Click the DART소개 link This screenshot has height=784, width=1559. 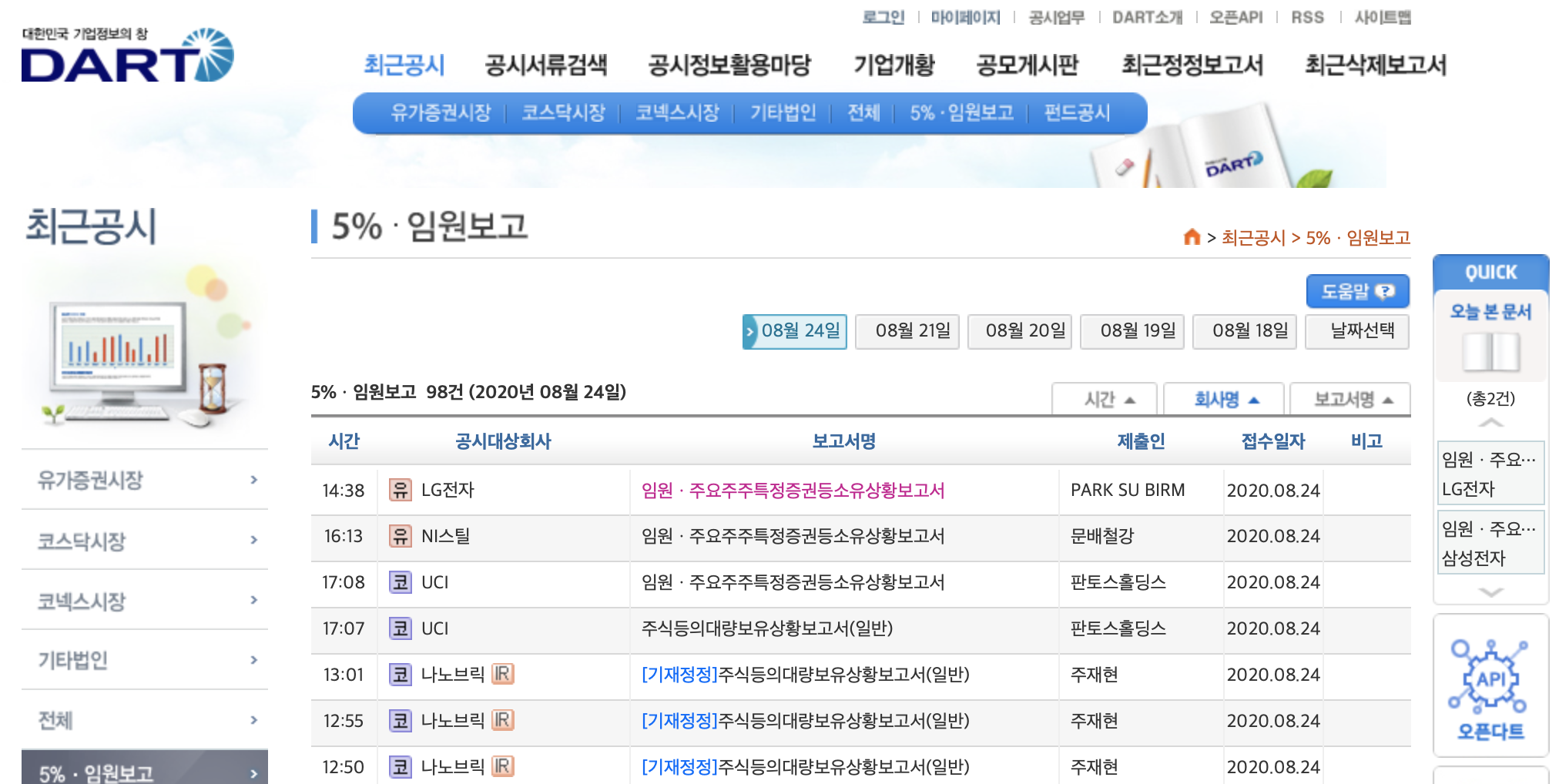1147,17
